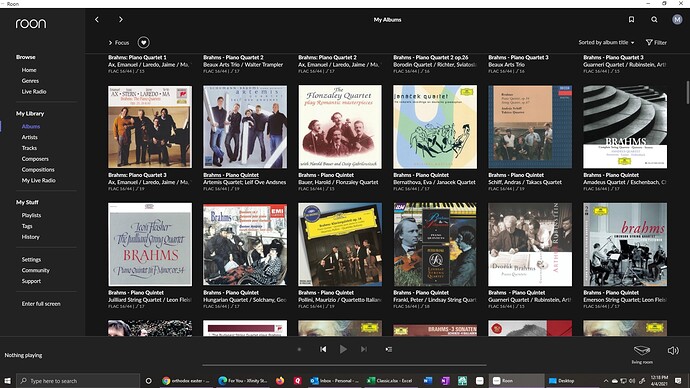Click artist text Bernathova, Eva / Janacek Quartet
Viewport: 690px width, 388px height.
pyautogui.click(x=434, y=182)
